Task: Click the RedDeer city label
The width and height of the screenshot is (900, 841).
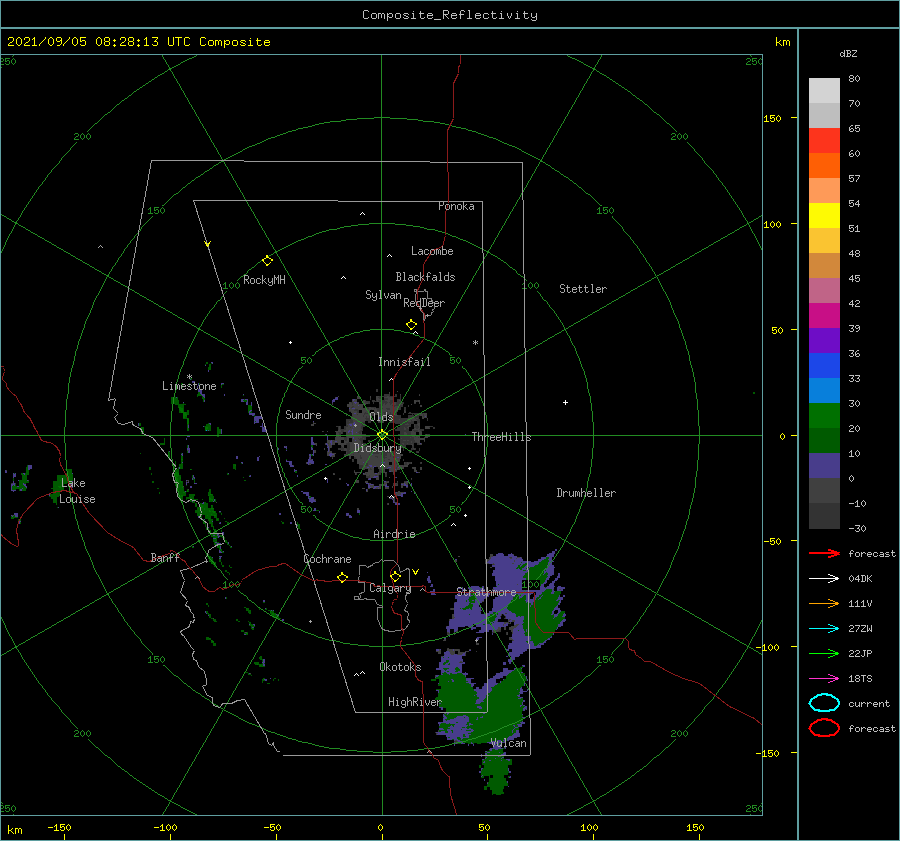Action: coord(424,303)
